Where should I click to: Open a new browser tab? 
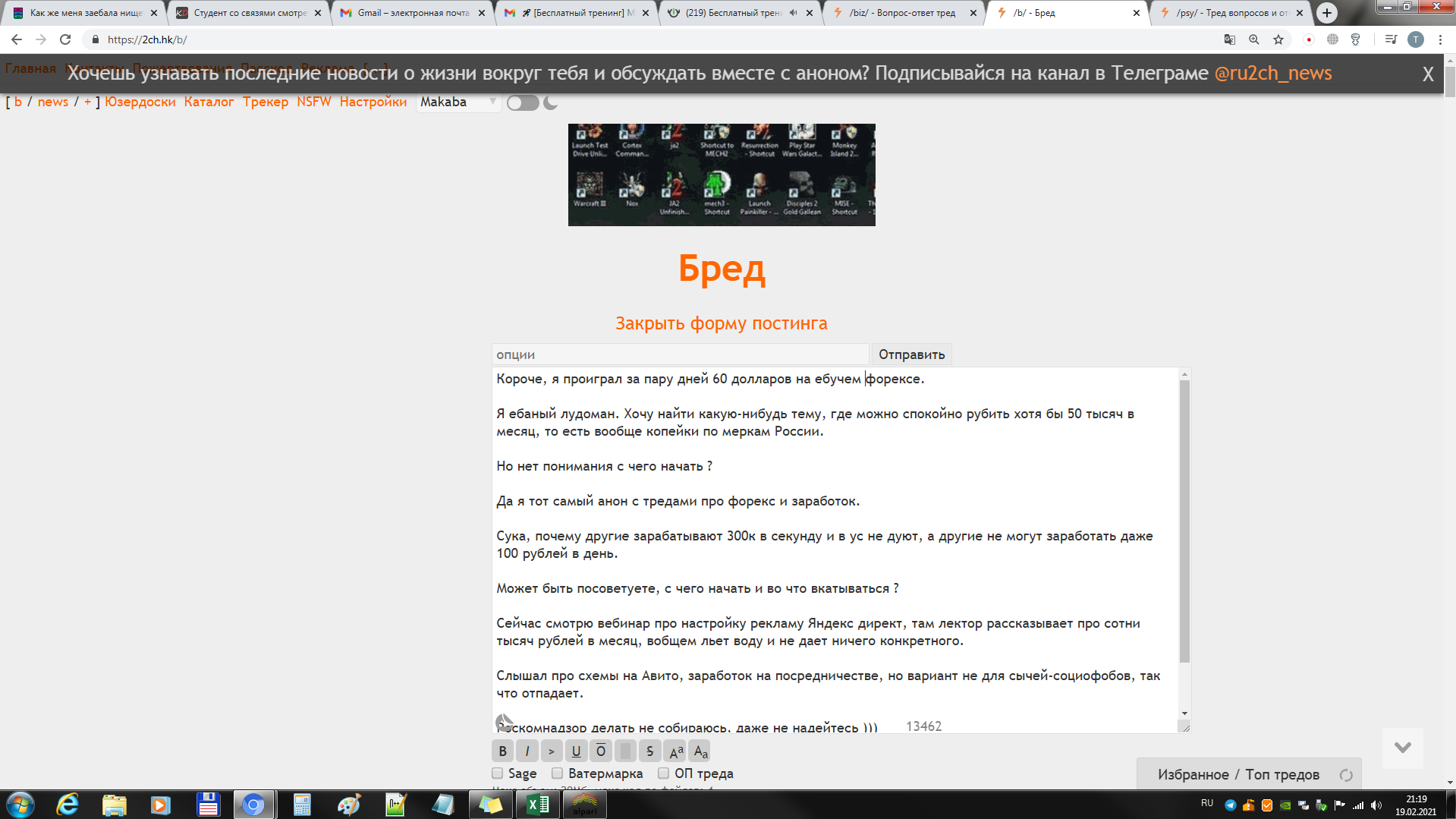pos(1327,13)
